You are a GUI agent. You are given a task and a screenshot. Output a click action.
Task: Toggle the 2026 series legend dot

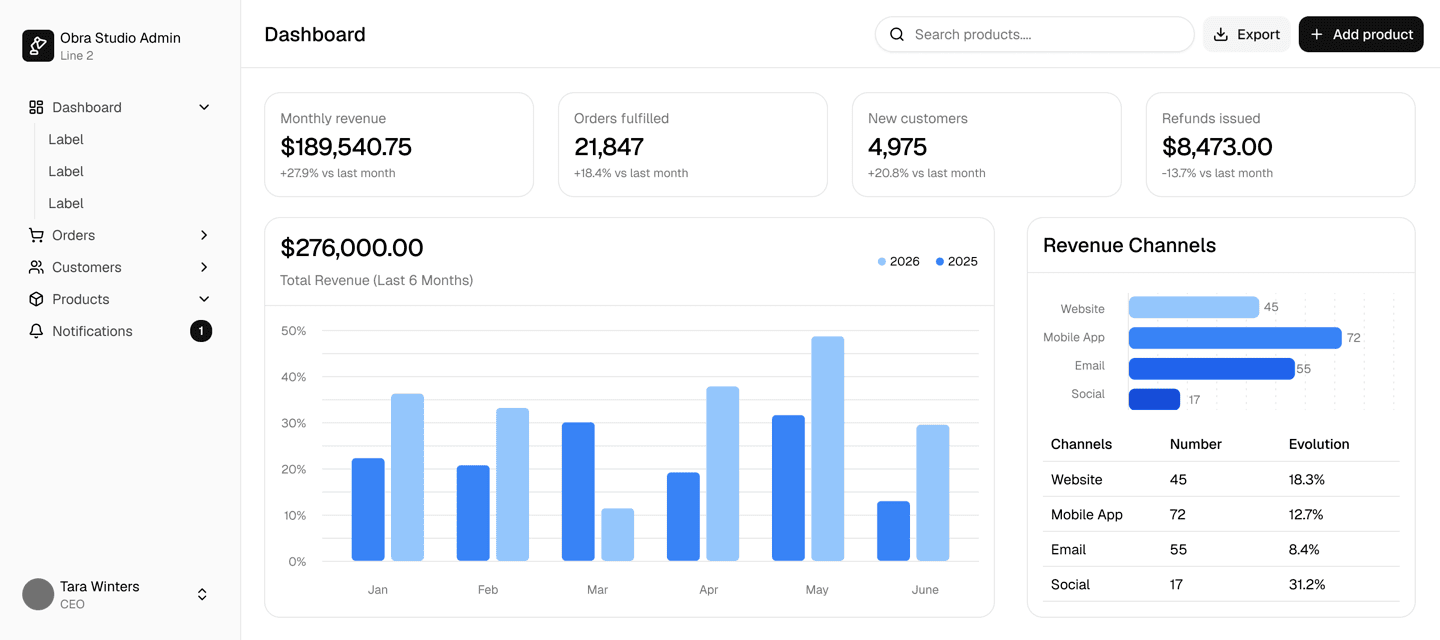pos(882,262)
